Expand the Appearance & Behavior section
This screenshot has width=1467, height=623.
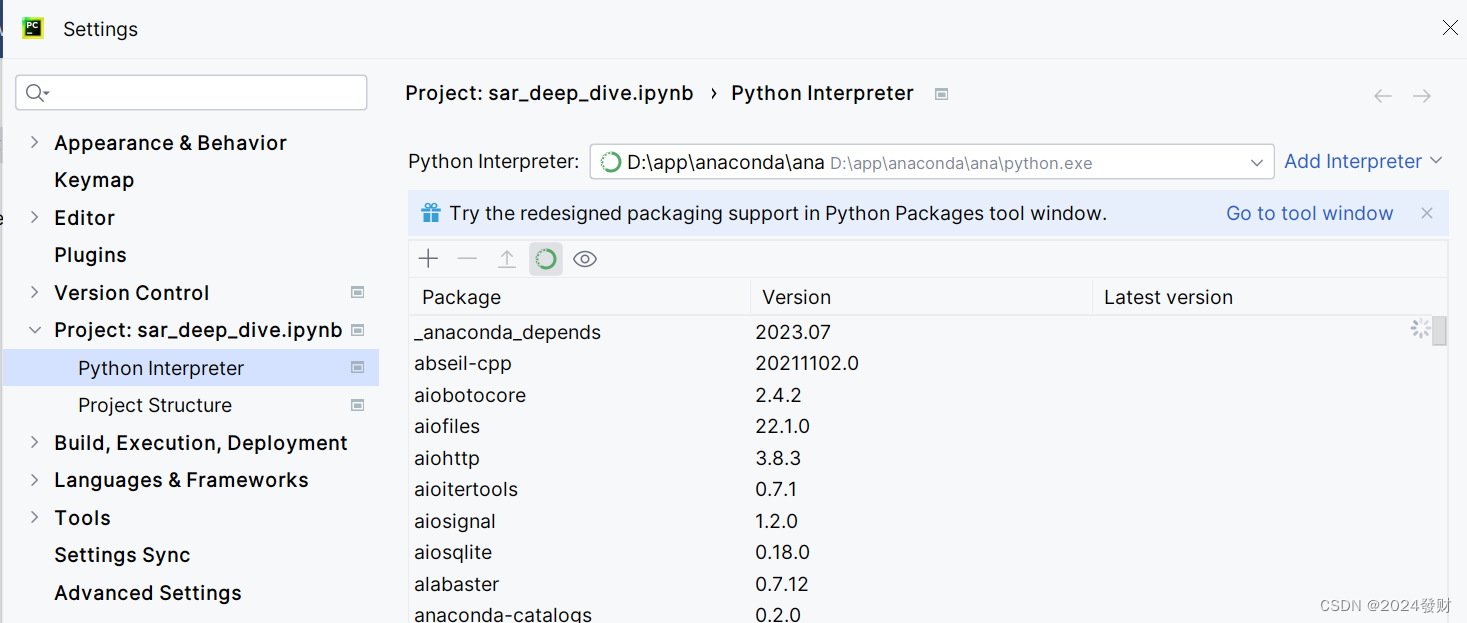35,143
